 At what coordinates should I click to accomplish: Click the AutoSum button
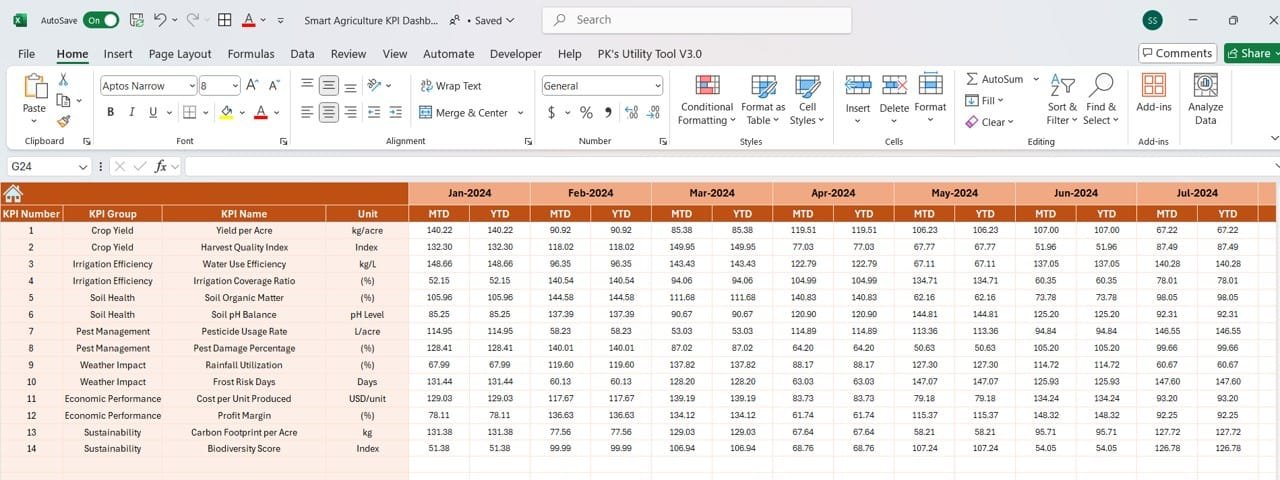coord(993,79)
